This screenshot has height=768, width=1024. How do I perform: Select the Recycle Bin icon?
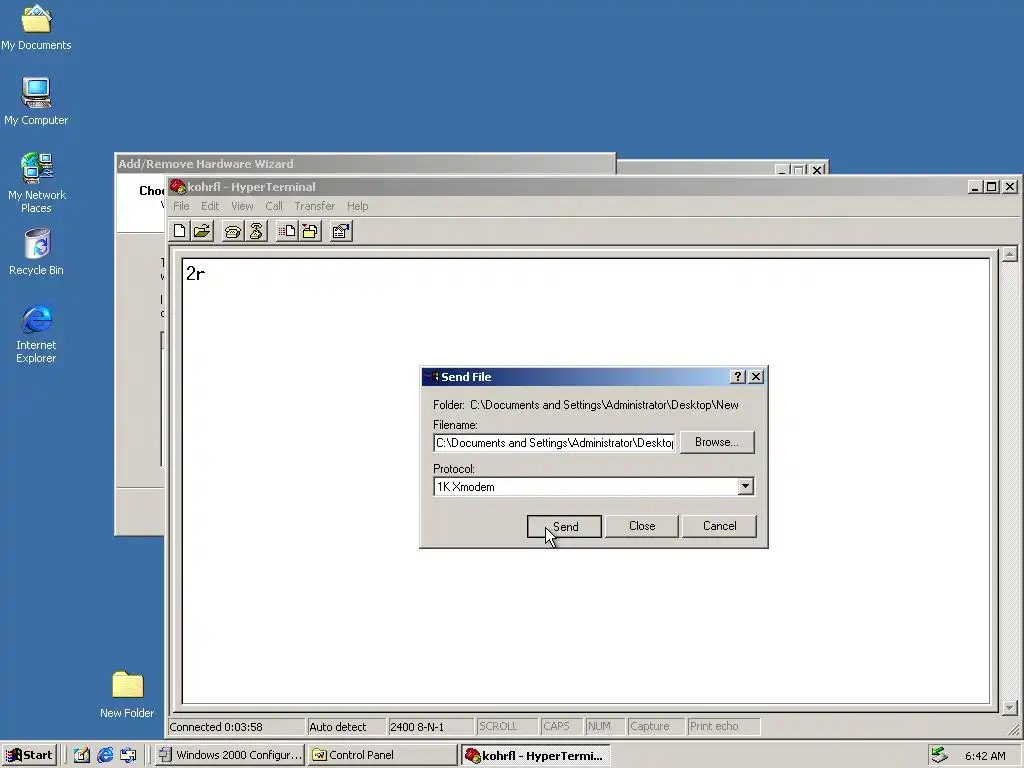pyautogui.click(x=36, y=251)
